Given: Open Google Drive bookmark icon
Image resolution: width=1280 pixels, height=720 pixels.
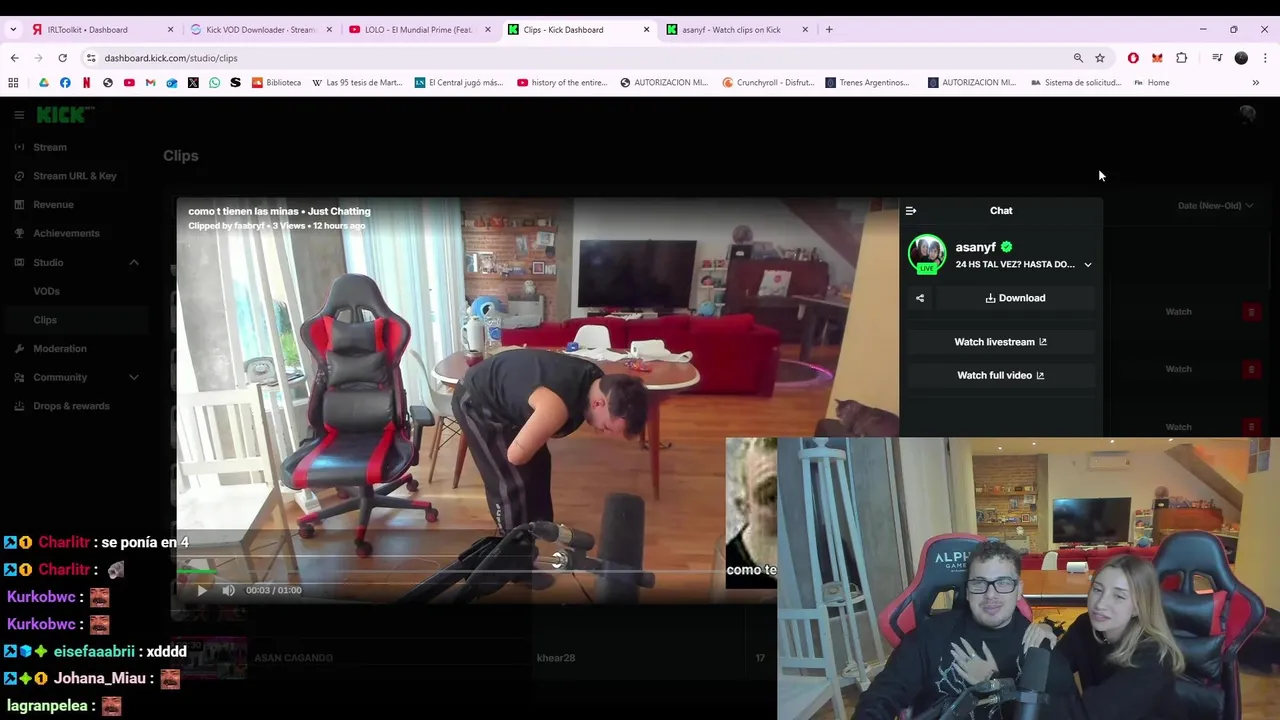Looking at the screenshot, I should [44, 83].
